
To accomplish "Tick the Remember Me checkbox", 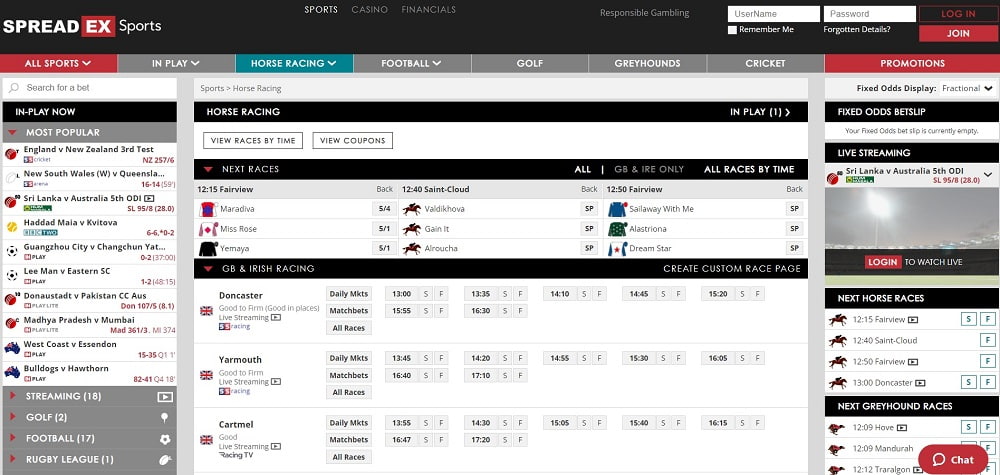I will 733,29.
